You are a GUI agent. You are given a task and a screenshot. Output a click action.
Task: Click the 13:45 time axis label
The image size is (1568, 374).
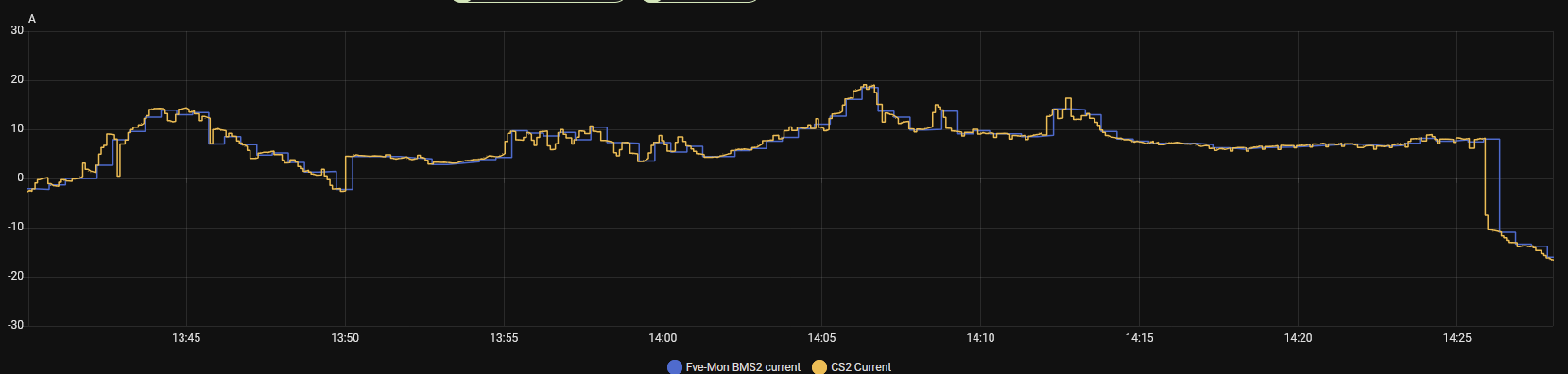(186, 338)
